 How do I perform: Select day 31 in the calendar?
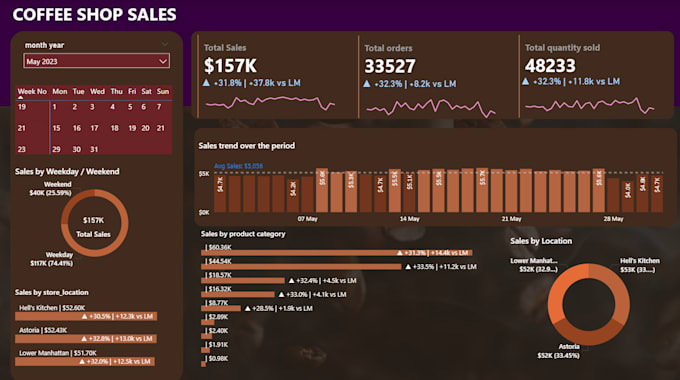tap(94, 149)
